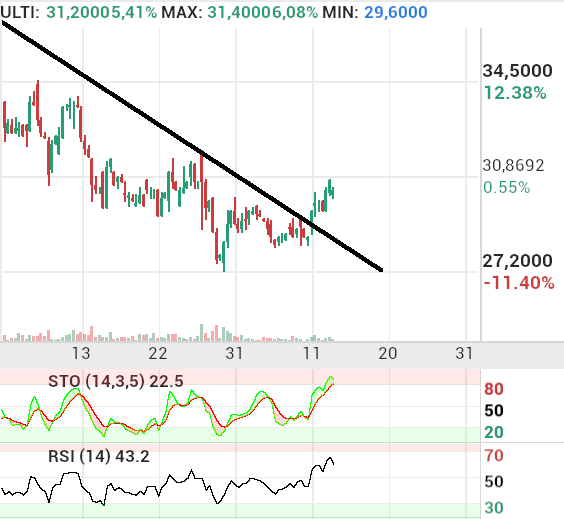Image resolution: width=564 pixels, height=519 pixels.
Task: Click the date label 11 on time axis
Action: [x=311, y=354]
